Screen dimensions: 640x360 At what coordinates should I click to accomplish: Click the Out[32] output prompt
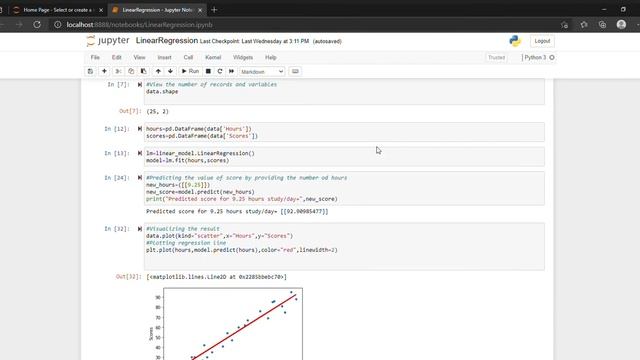[x=128, y=277]
